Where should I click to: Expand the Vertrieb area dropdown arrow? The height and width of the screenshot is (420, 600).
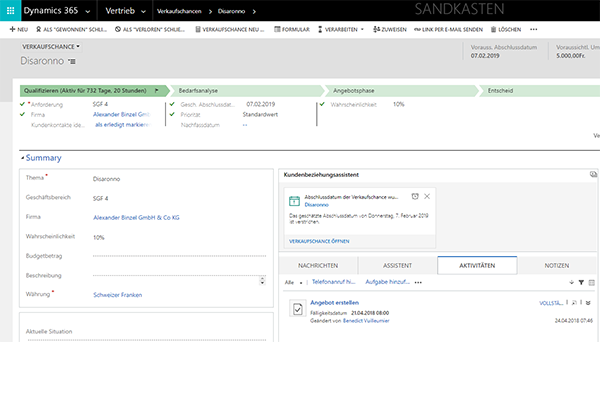143,11
